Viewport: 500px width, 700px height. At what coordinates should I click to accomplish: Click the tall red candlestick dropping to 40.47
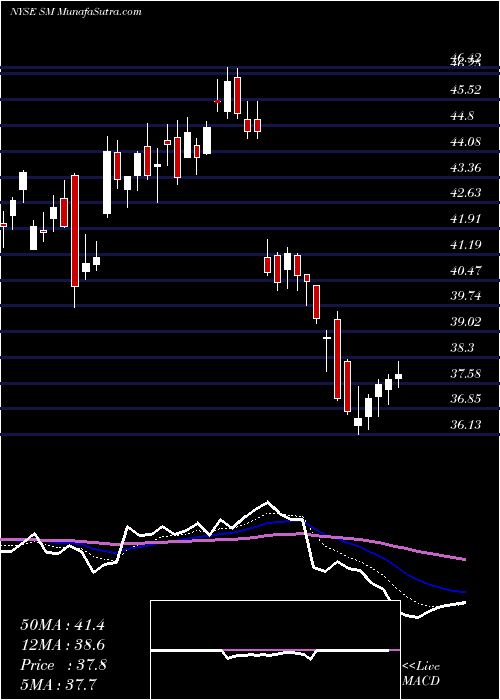click(x=75, y=240)
